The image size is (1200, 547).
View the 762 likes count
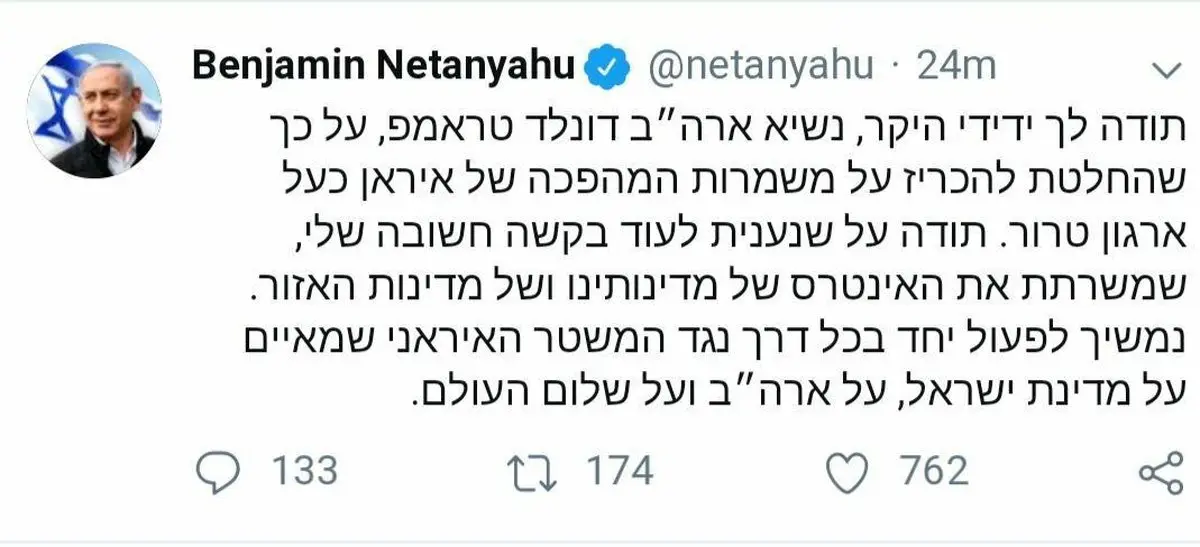tap(933, 471)
